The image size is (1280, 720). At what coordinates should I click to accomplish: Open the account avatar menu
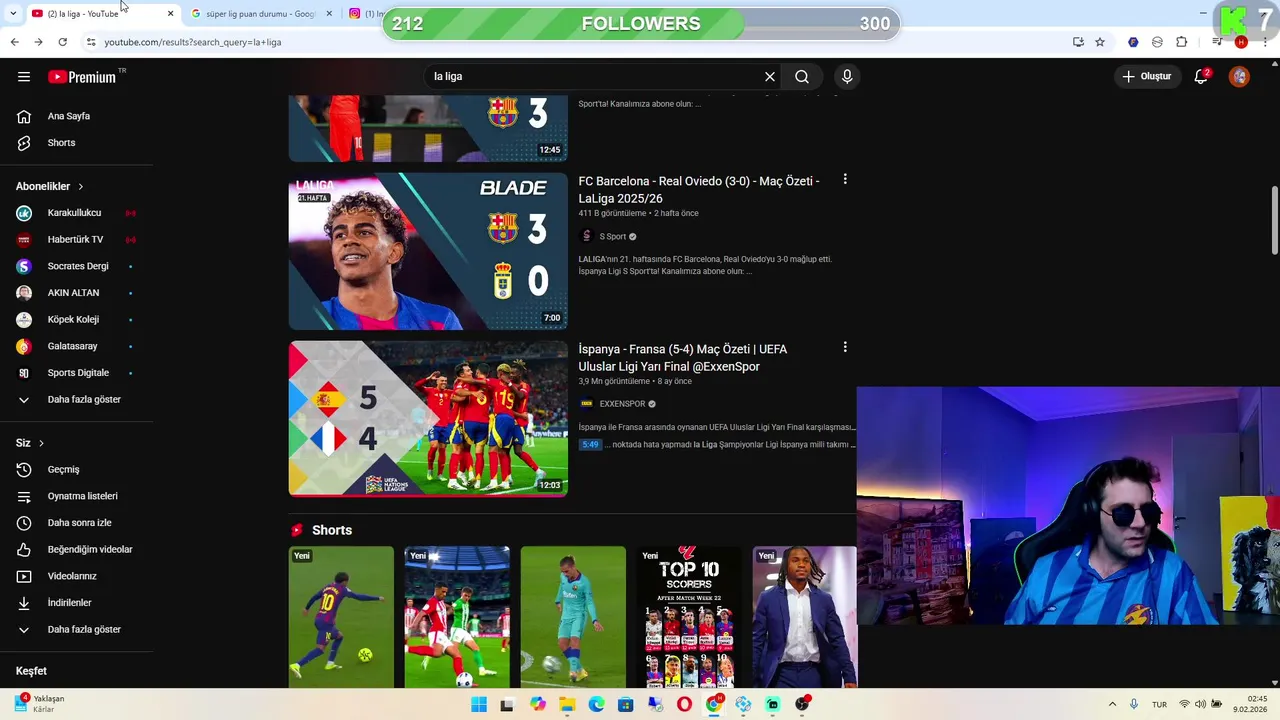click(x=1239, y=76)
